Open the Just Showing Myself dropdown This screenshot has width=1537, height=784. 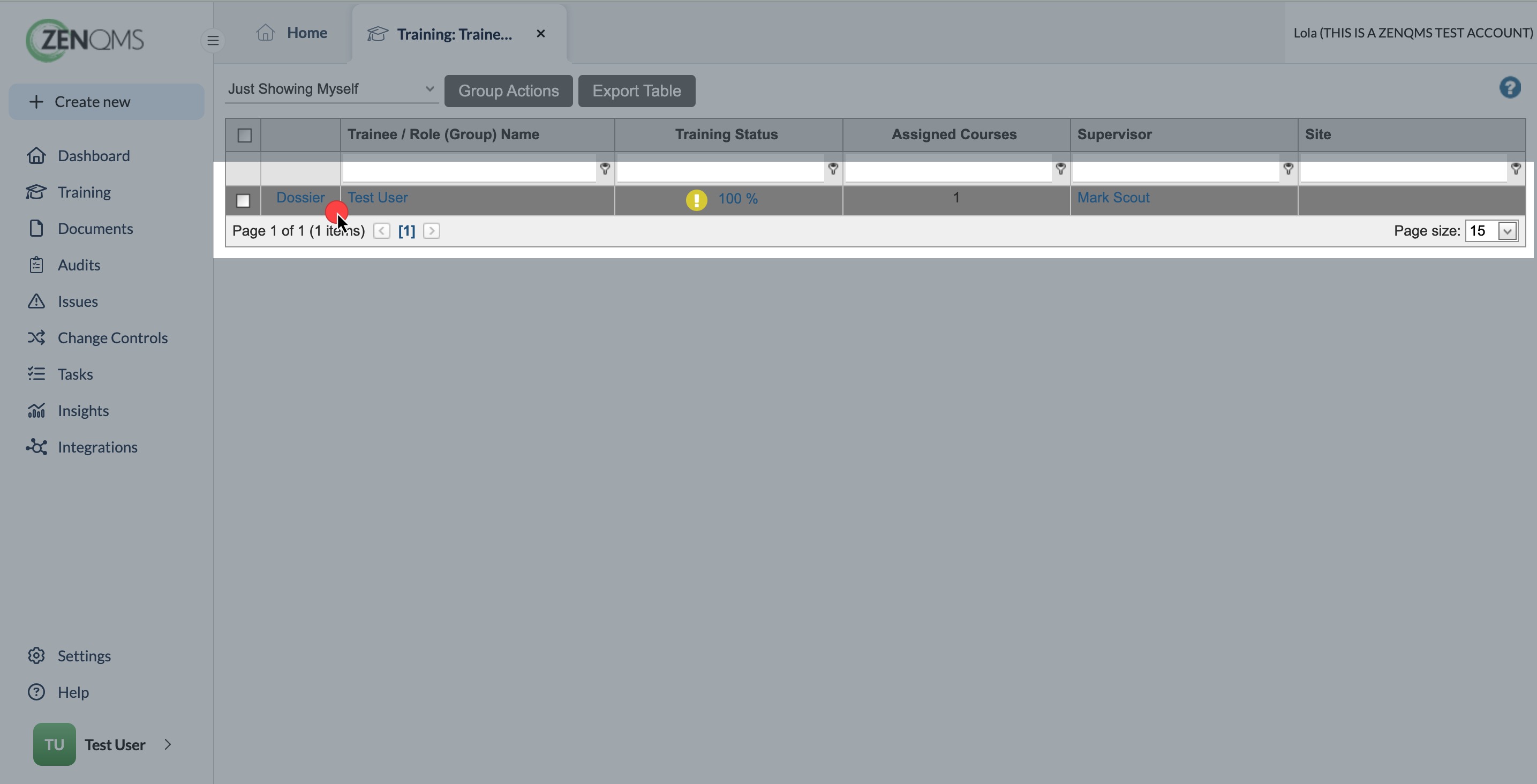[331, 89]
